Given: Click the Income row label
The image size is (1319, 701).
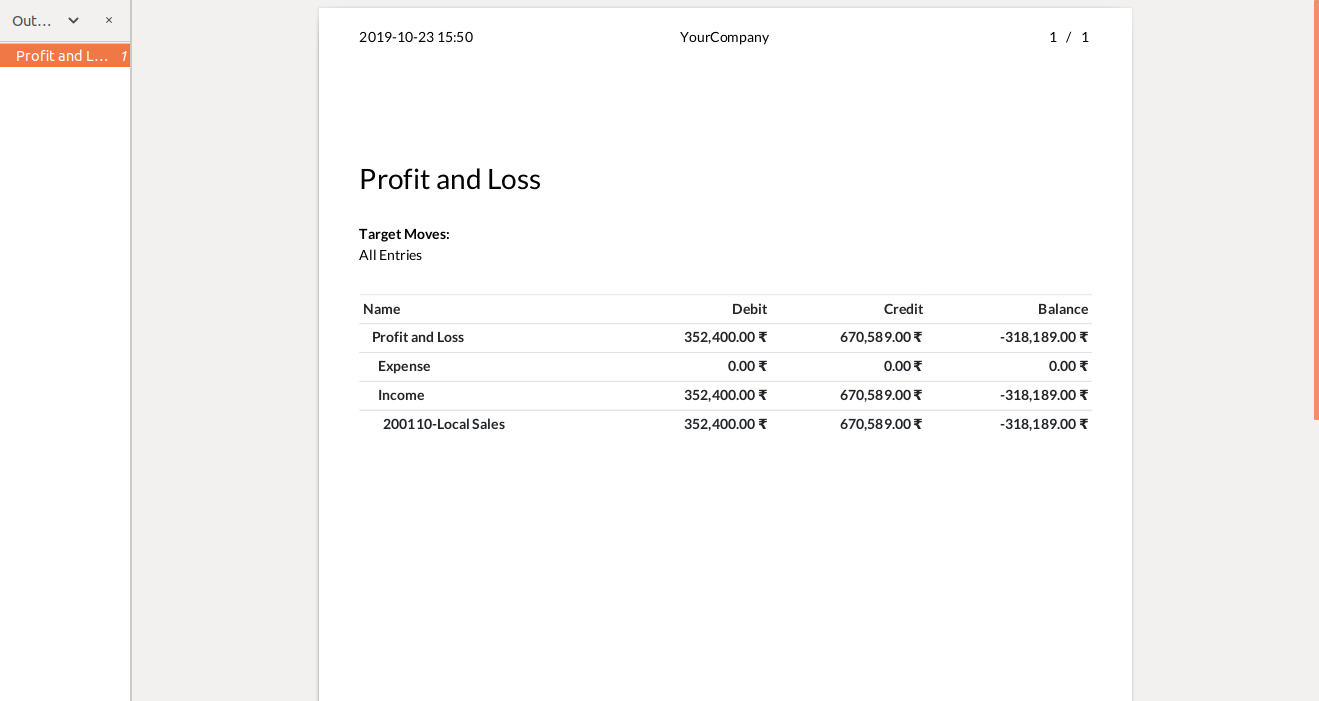Looking at the screenshot, I should pyautogui.click(x=401, y=395).
